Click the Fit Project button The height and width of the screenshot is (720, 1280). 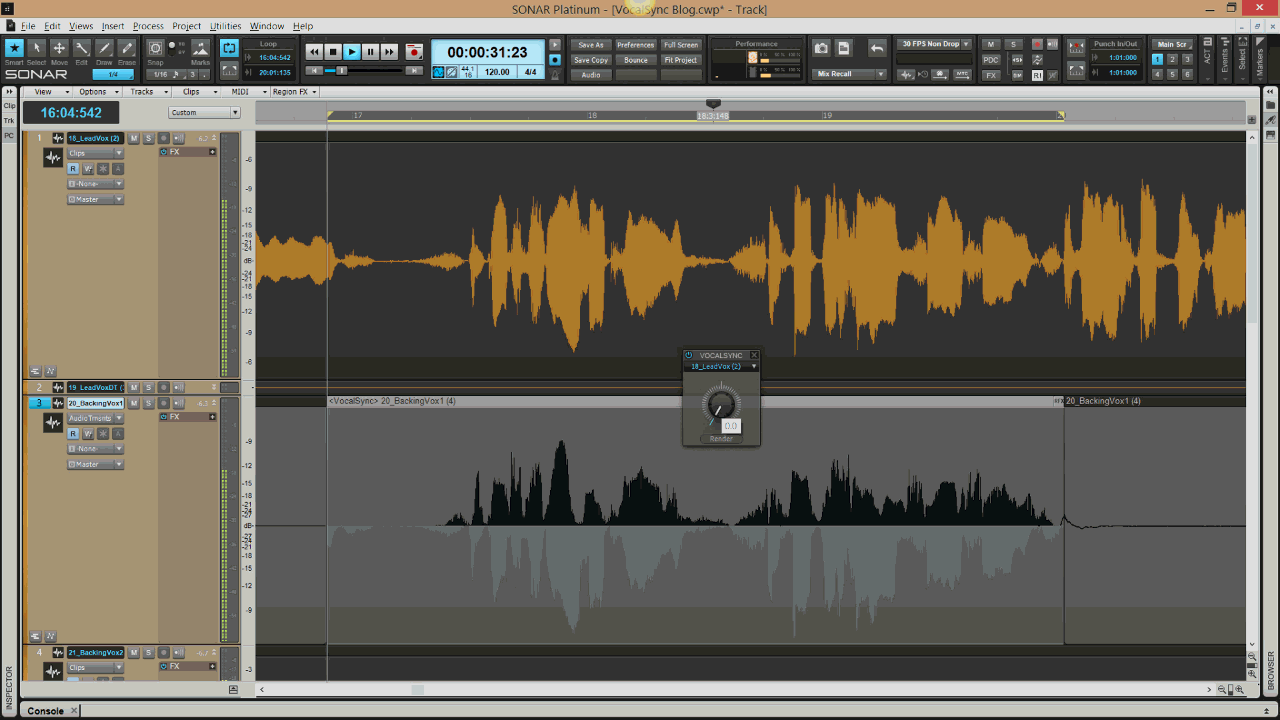(681, 60)
